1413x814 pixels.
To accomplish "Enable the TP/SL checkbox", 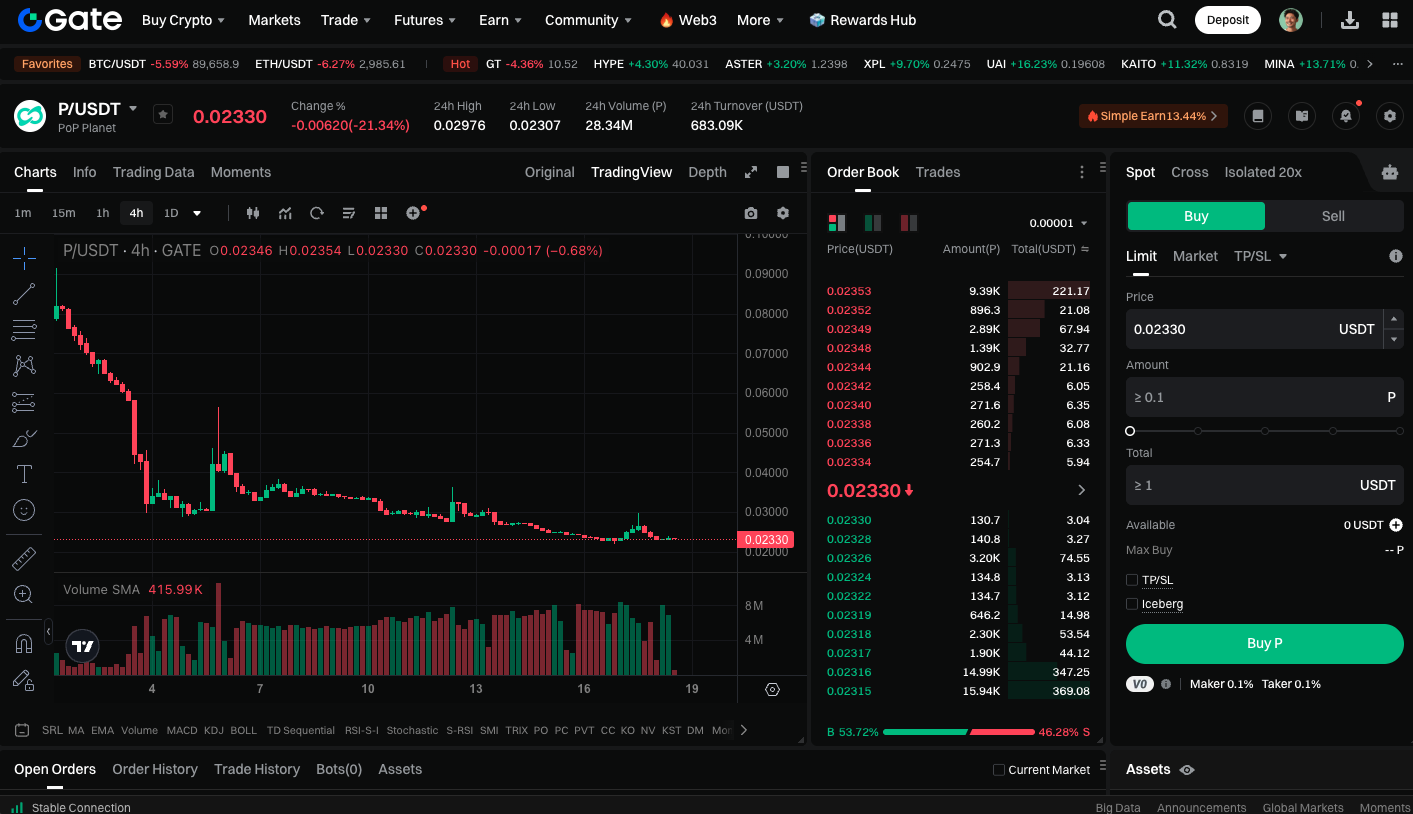I will coord(1132,580).
